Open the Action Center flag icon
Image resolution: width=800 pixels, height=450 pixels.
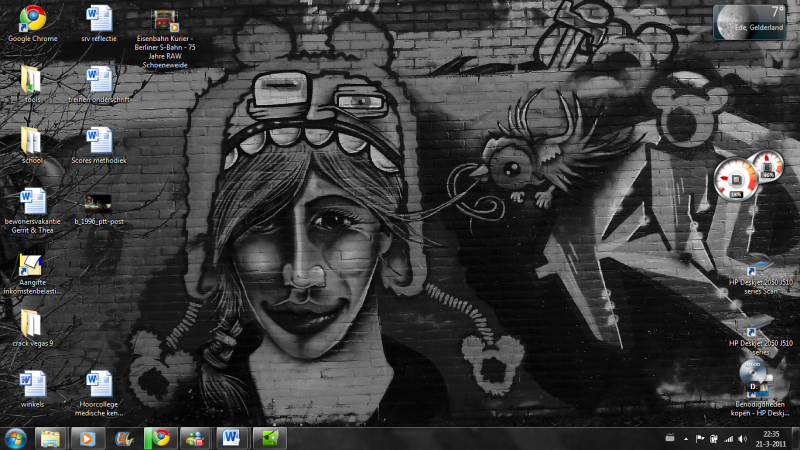[700, 439]
